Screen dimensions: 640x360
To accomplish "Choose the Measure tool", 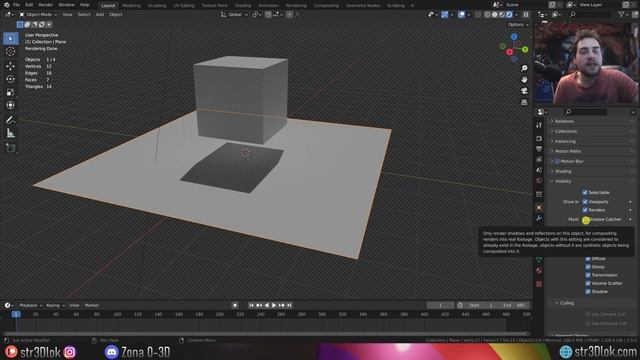I will click(x=11, y=133).
